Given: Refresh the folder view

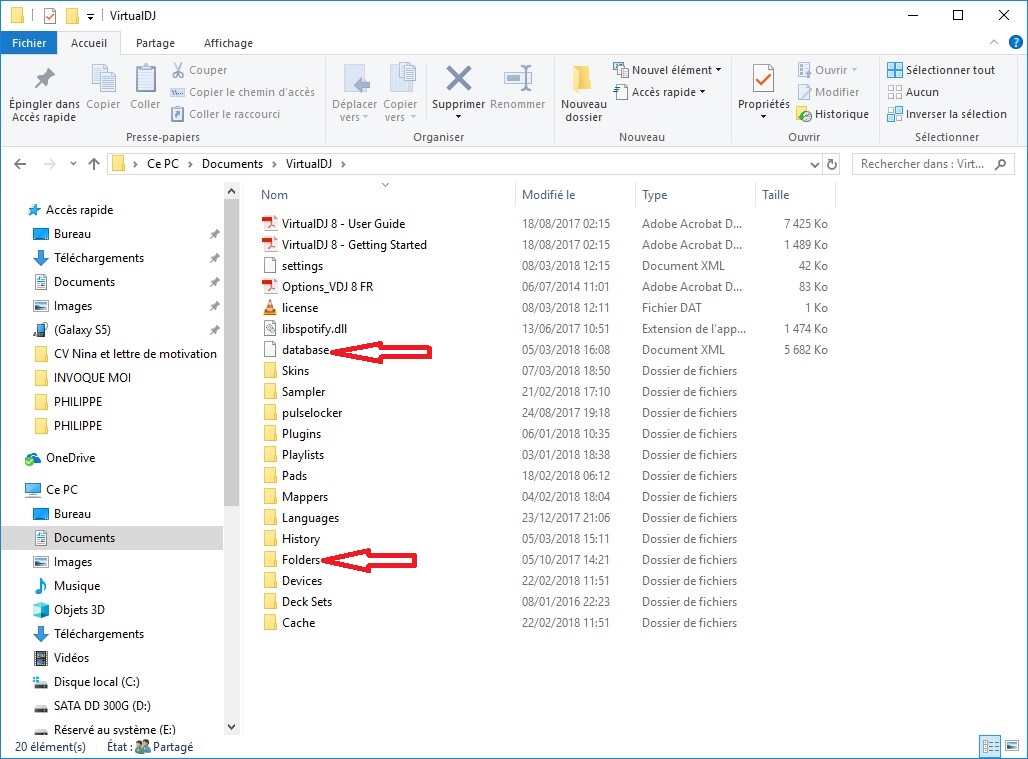Looking at the screenshot, I should point(832,164).
